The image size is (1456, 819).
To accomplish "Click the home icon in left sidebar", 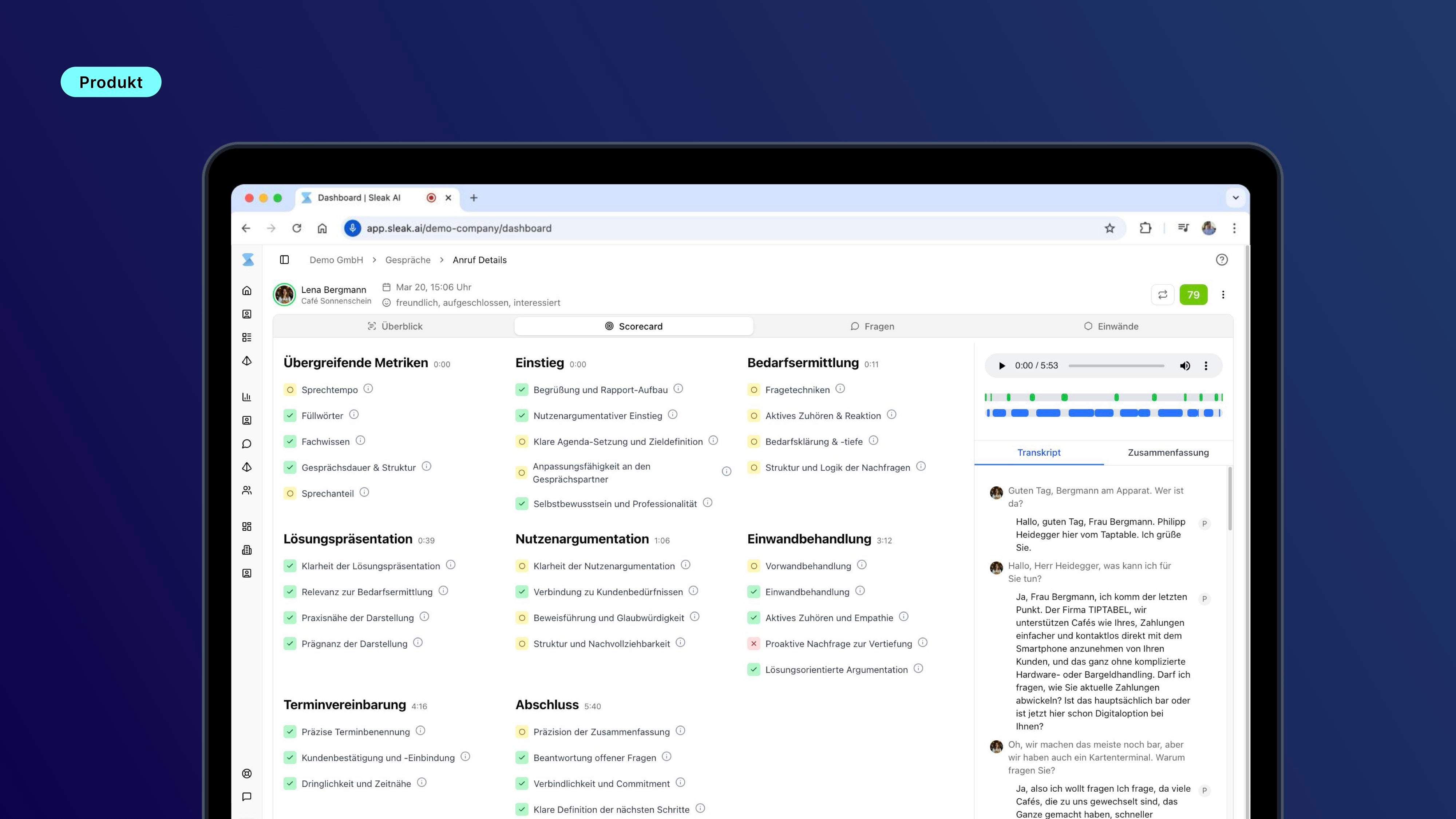I will point(247,290).
